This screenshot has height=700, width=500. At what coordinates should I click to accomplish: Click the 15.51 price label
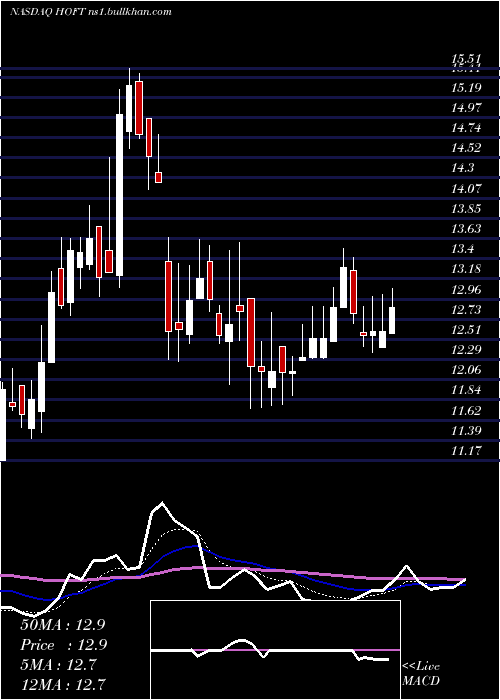[466, 59]
